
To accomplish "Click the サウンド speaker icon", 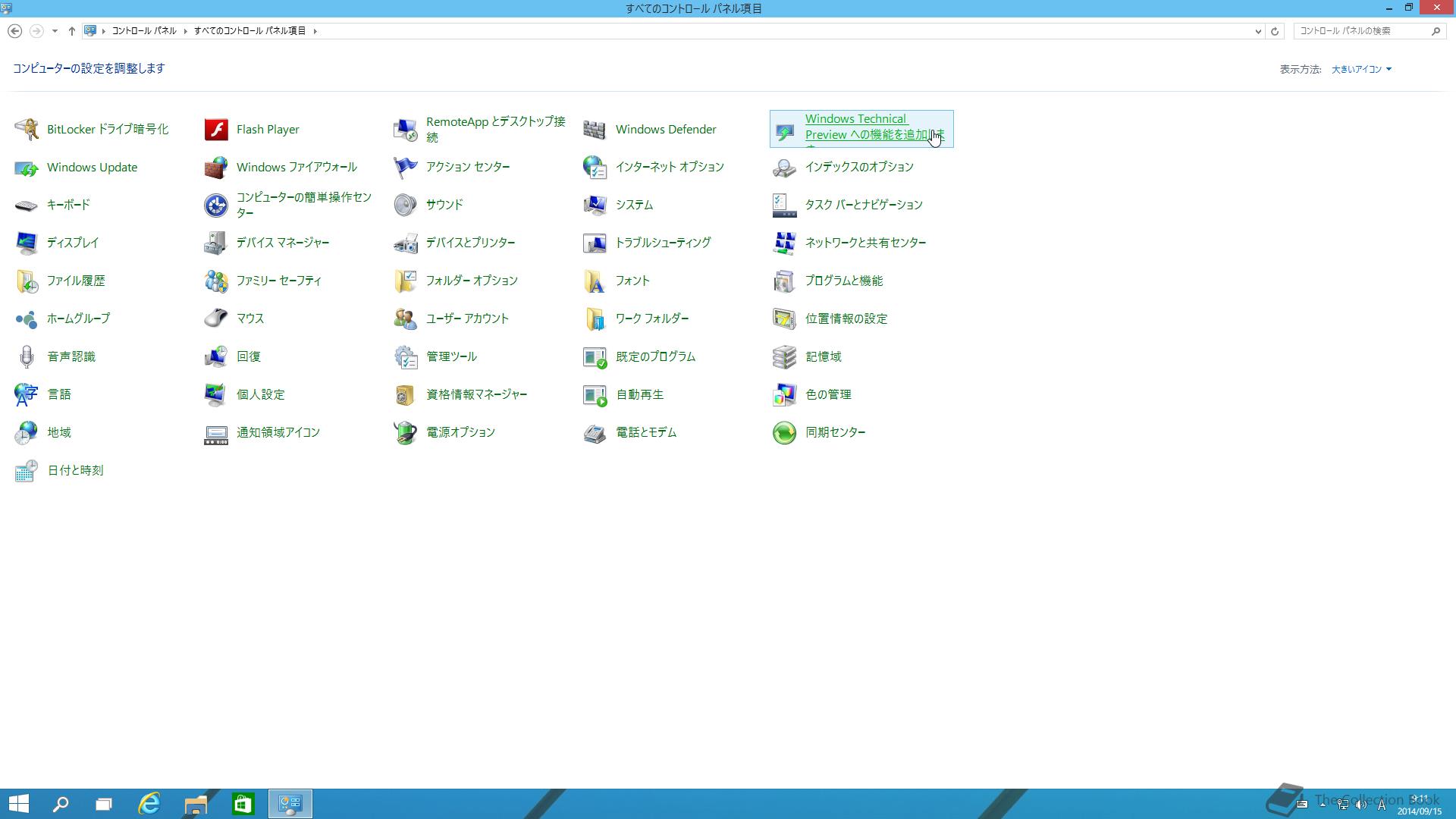I will [406, 205].
